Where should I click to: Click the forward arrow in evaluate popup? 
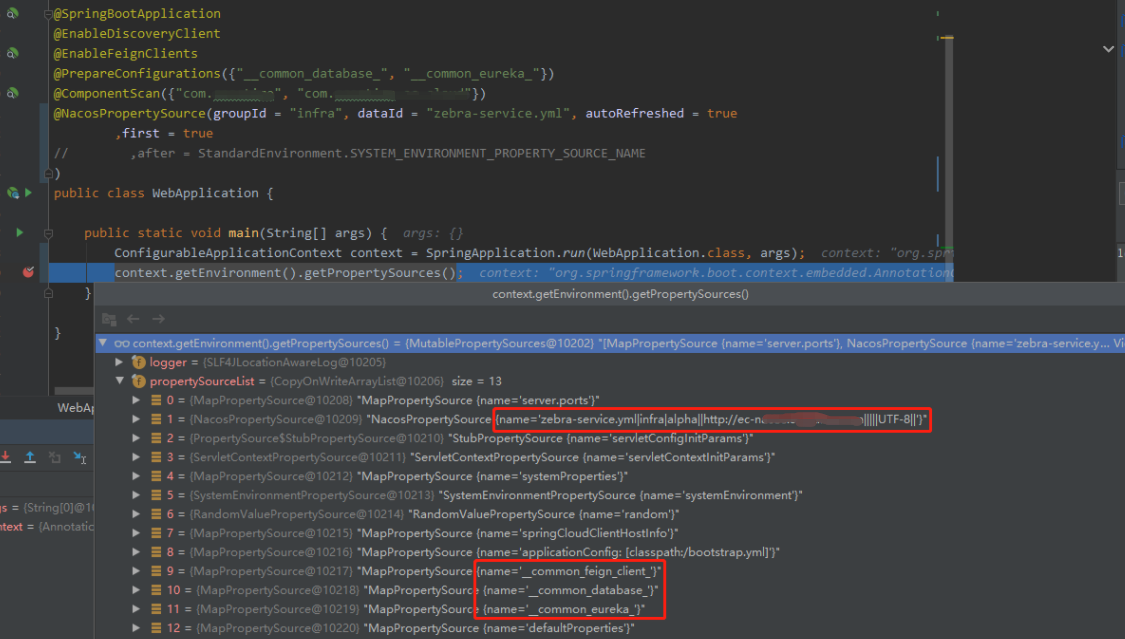point(159,318)
